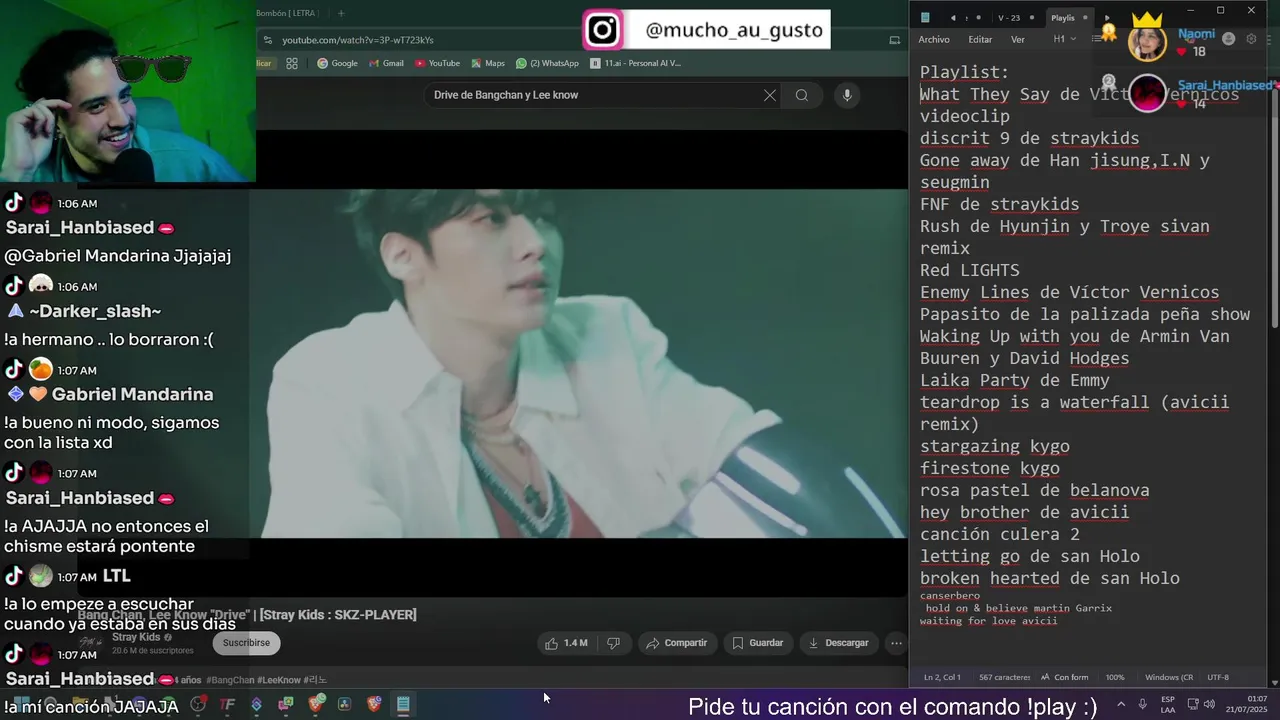
Task: Click the #LeeKnow hashtag link
Action: [279, 680]
